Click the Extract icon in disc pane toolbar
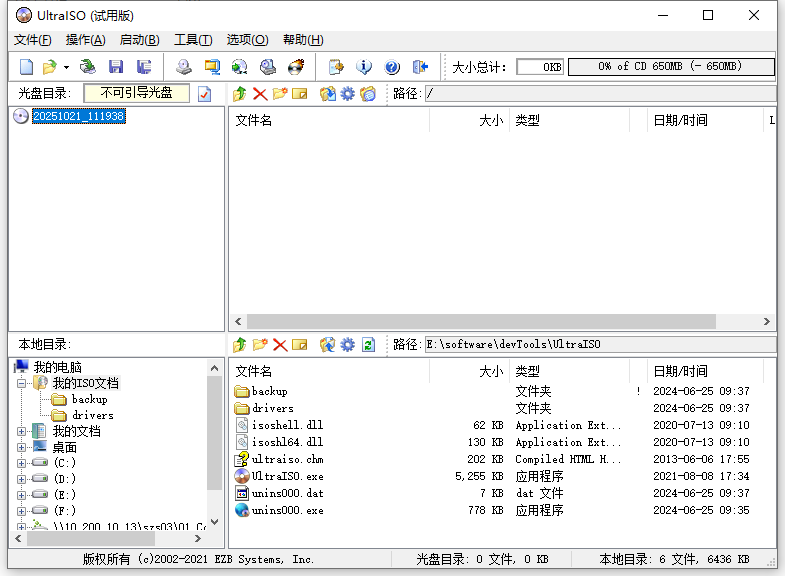The height and width of the screenshot is (576, 785). [x=328, y=94]
